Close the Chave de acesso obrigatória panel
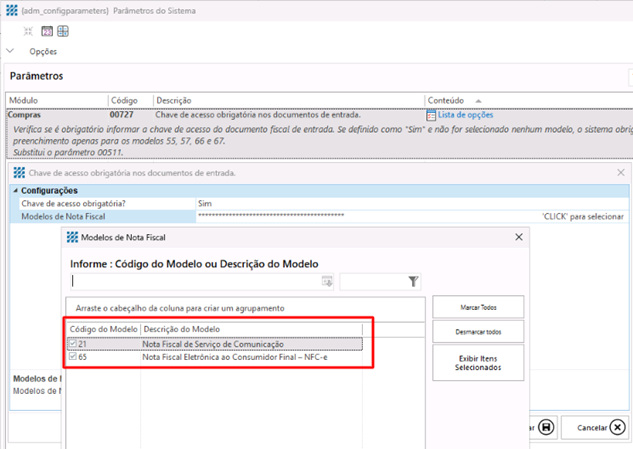The image size is (633, 449). point(621,173)
